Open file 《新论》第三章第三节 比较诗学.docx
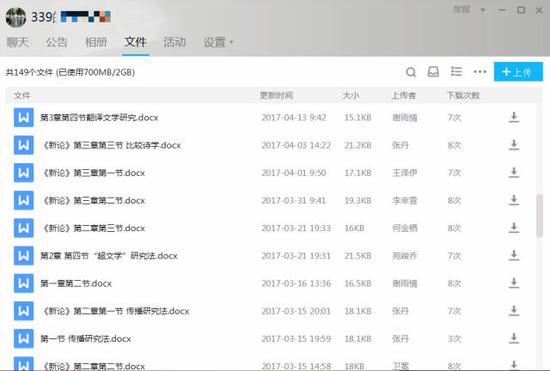This screenshot has height=371, width=550. click(x=111, y=145)
